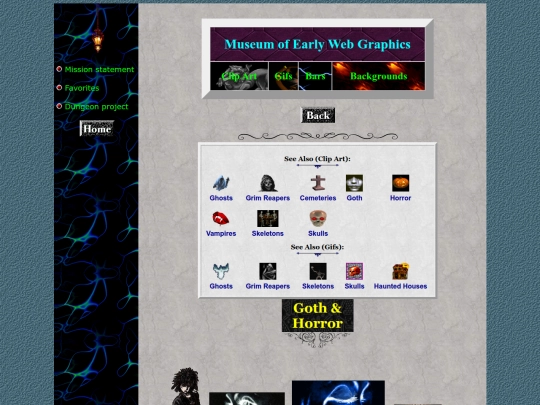Screen dimensions: 540x405
Task: Follow the Skeletons clip art text link
Action: [x=268, y=233]
